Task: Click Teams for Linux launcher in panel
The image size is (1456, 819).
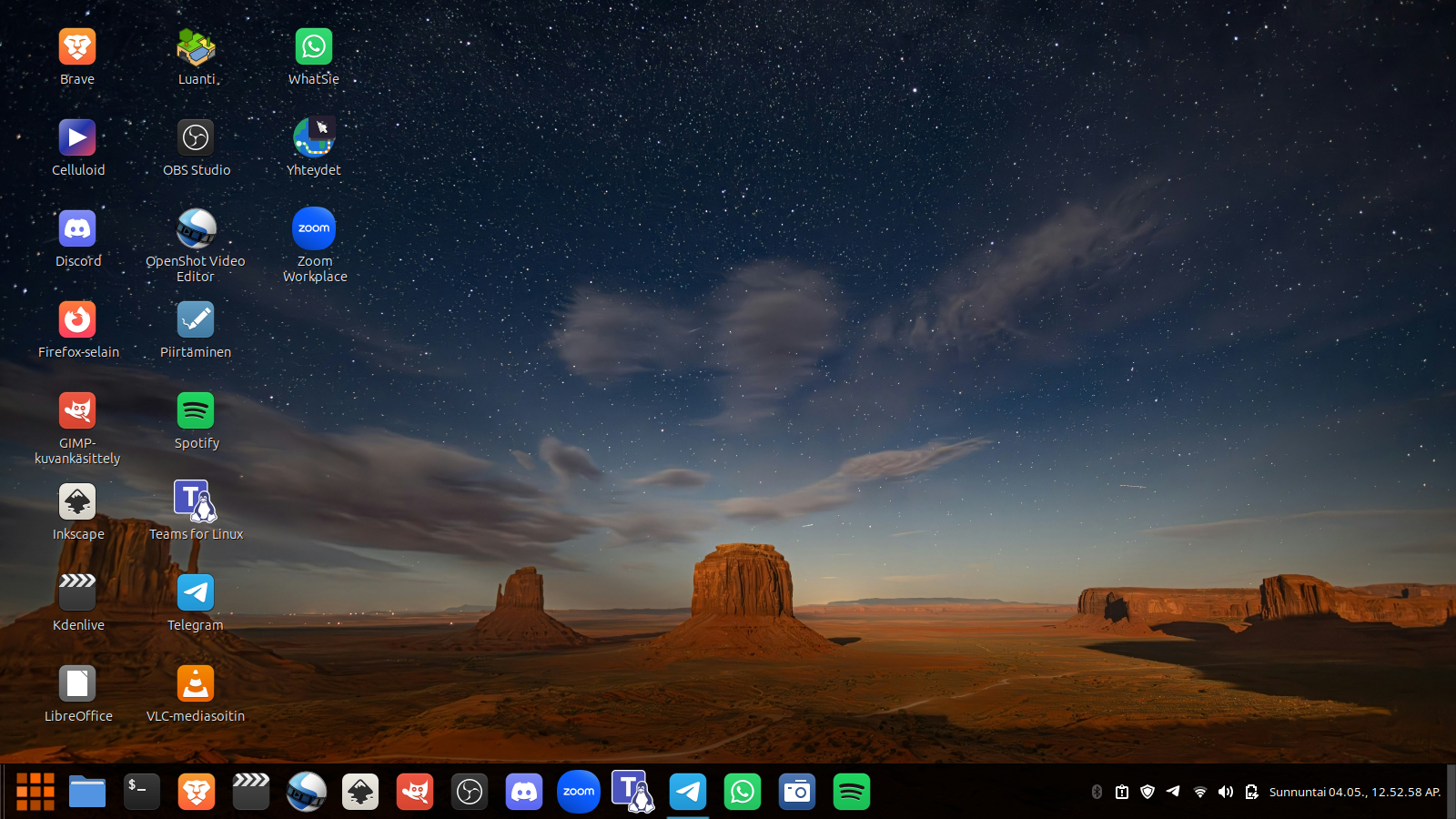Action: (x=633, y=792)
